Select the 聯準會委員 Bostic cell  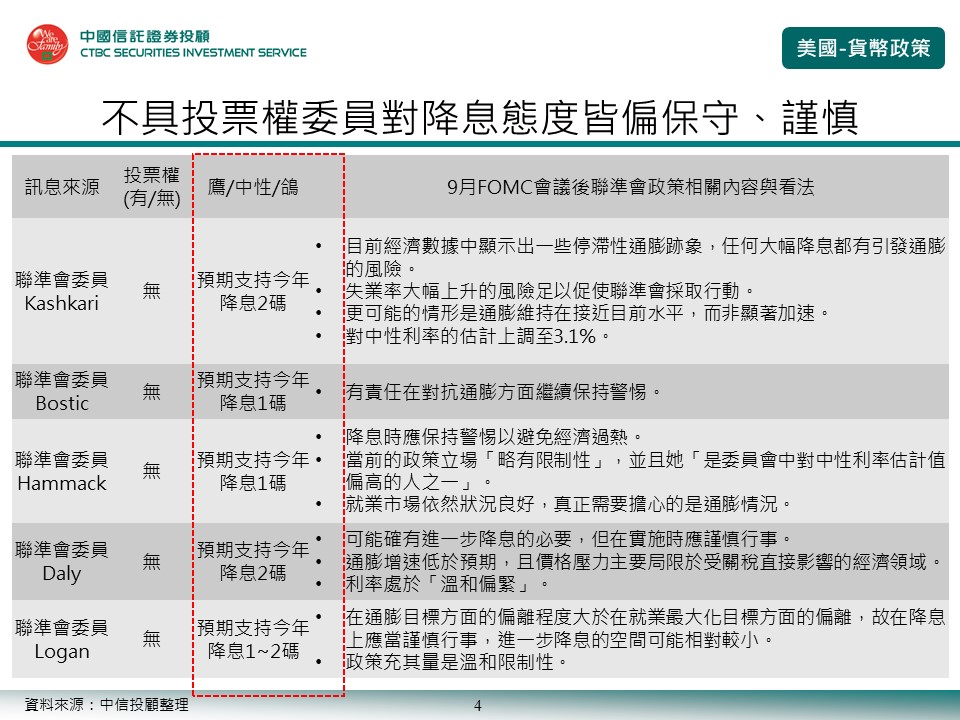coord(62,391)
